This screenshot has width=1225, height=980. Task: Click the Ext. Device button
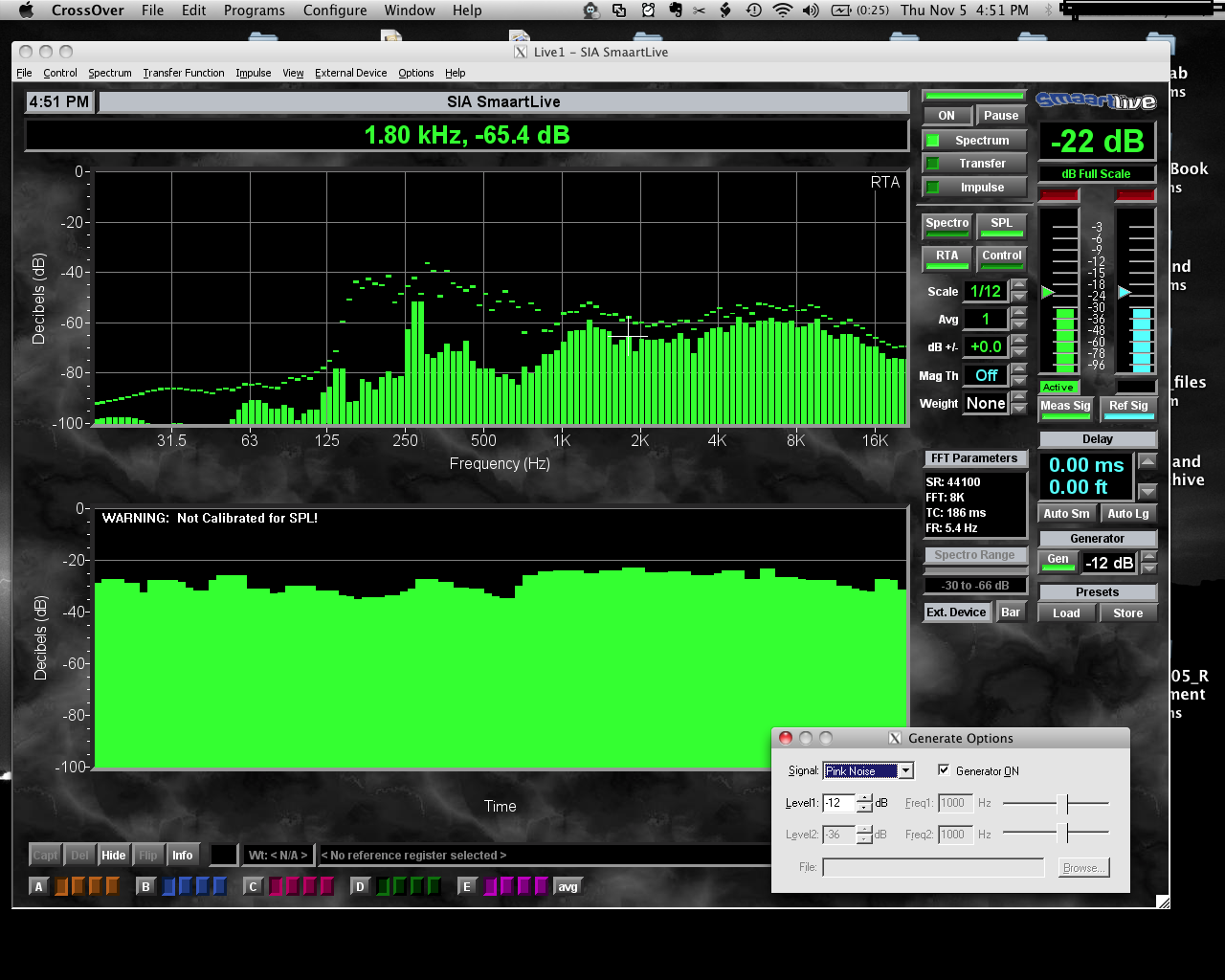pyautogui.click(x=956, y=612)
